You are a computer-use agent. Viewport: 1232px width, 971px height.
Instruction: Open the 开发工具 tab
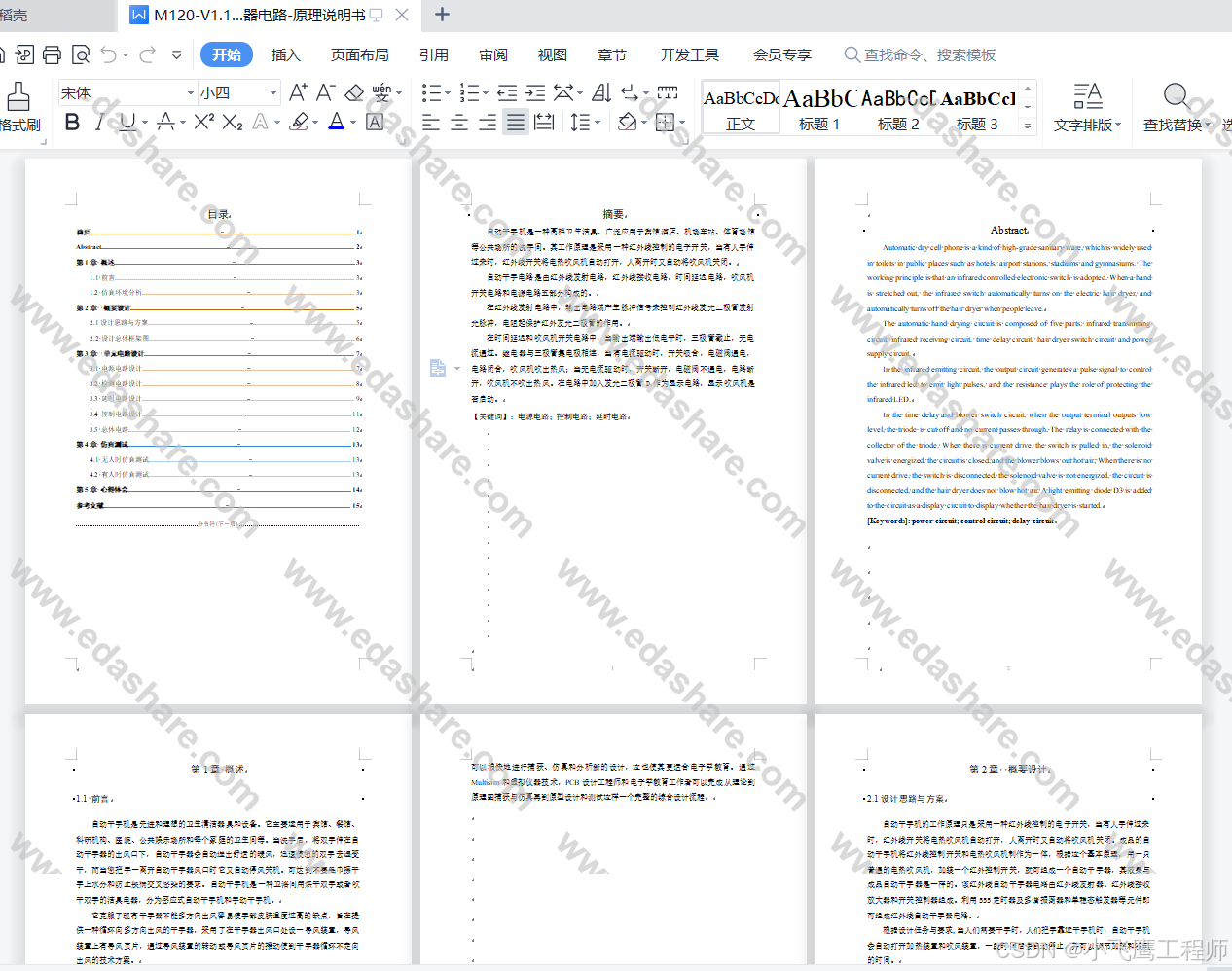[689, 54]
